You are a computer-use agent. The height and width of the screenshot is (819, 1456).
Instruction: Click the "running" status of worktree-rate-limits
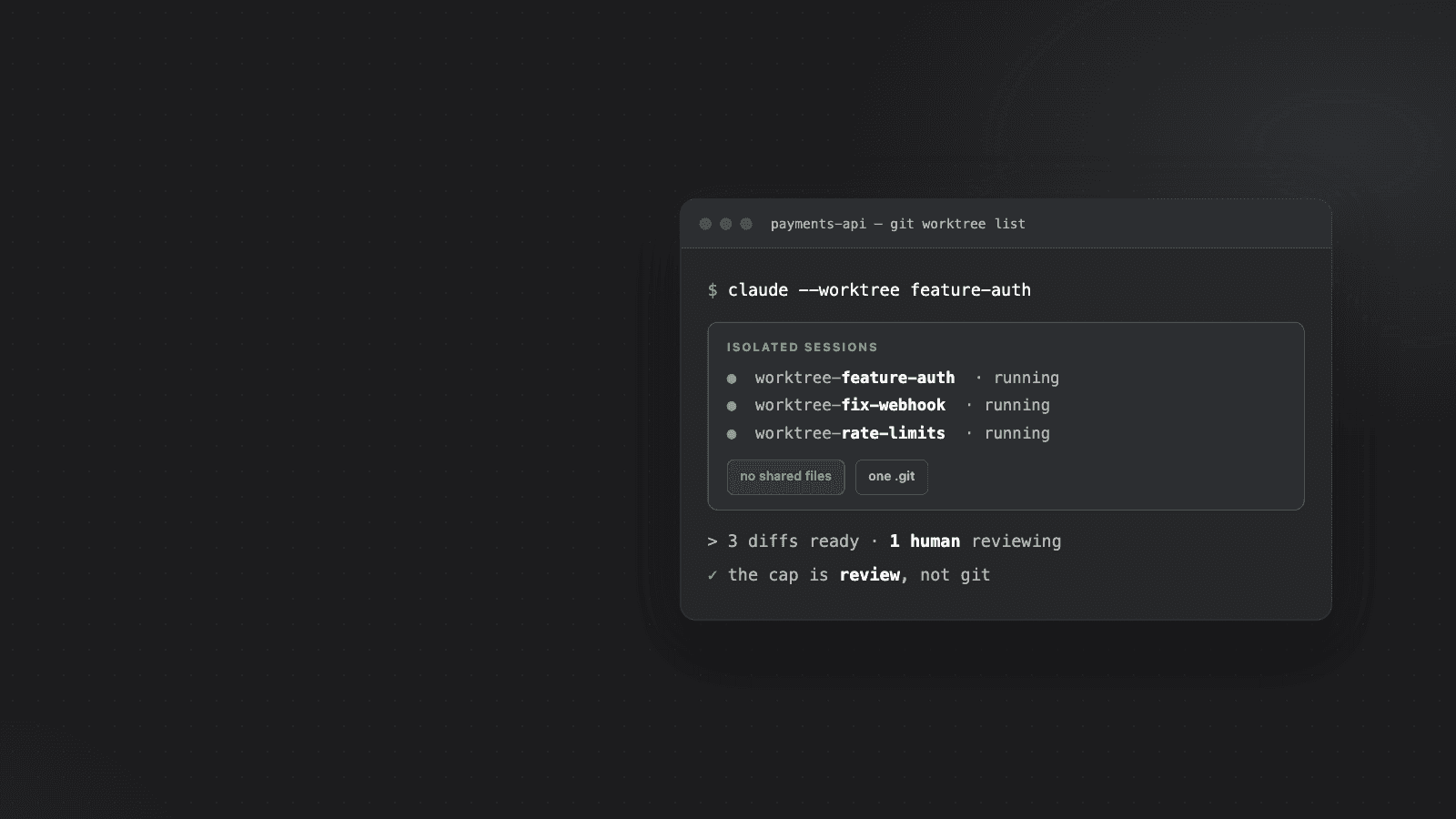pos(1017,433)
